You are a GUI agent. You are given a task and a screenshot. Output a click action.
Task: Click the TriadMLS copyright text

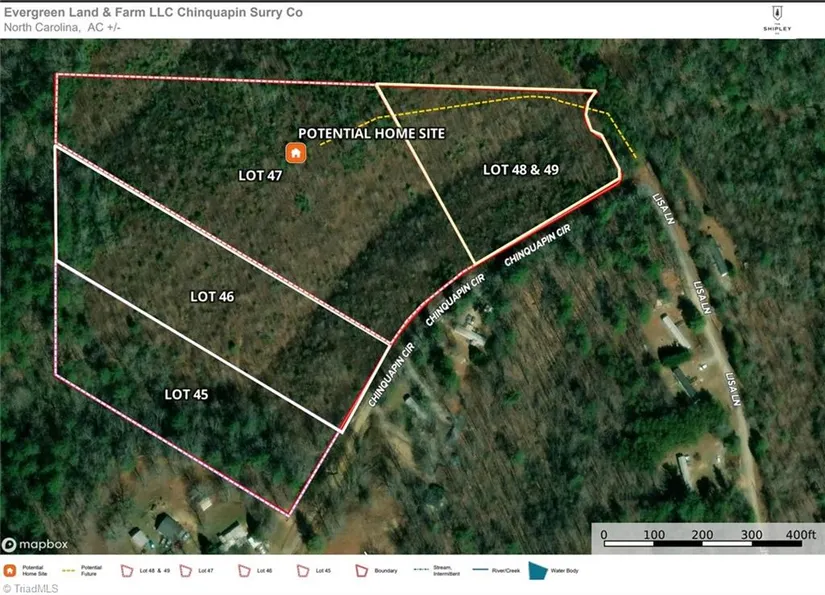point(30,588)
